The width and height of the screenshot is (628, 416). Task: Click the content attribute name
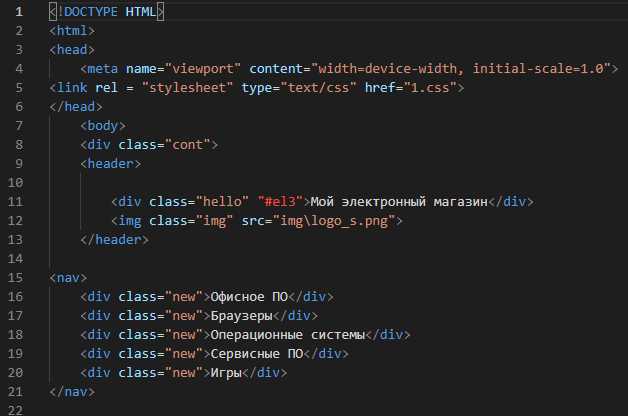coord(276,68)
